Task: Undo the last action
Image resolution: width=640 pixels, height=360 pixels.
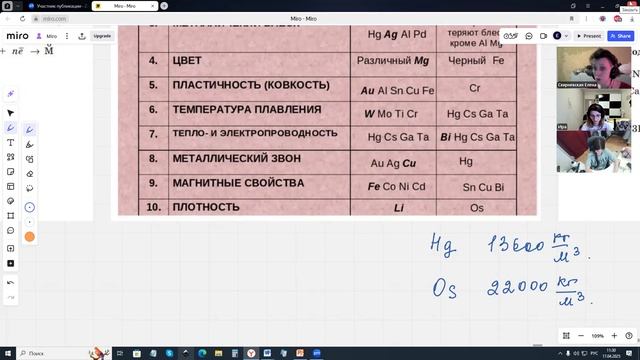Action: coord(11,282)
